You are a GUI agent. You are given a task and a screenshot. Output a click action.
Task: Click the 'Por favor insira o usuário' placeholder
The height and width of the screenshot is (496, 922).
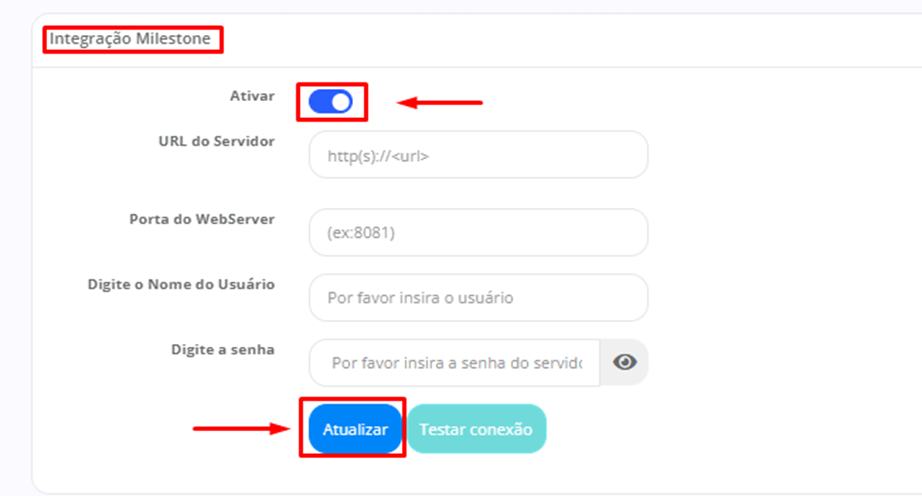420,298
